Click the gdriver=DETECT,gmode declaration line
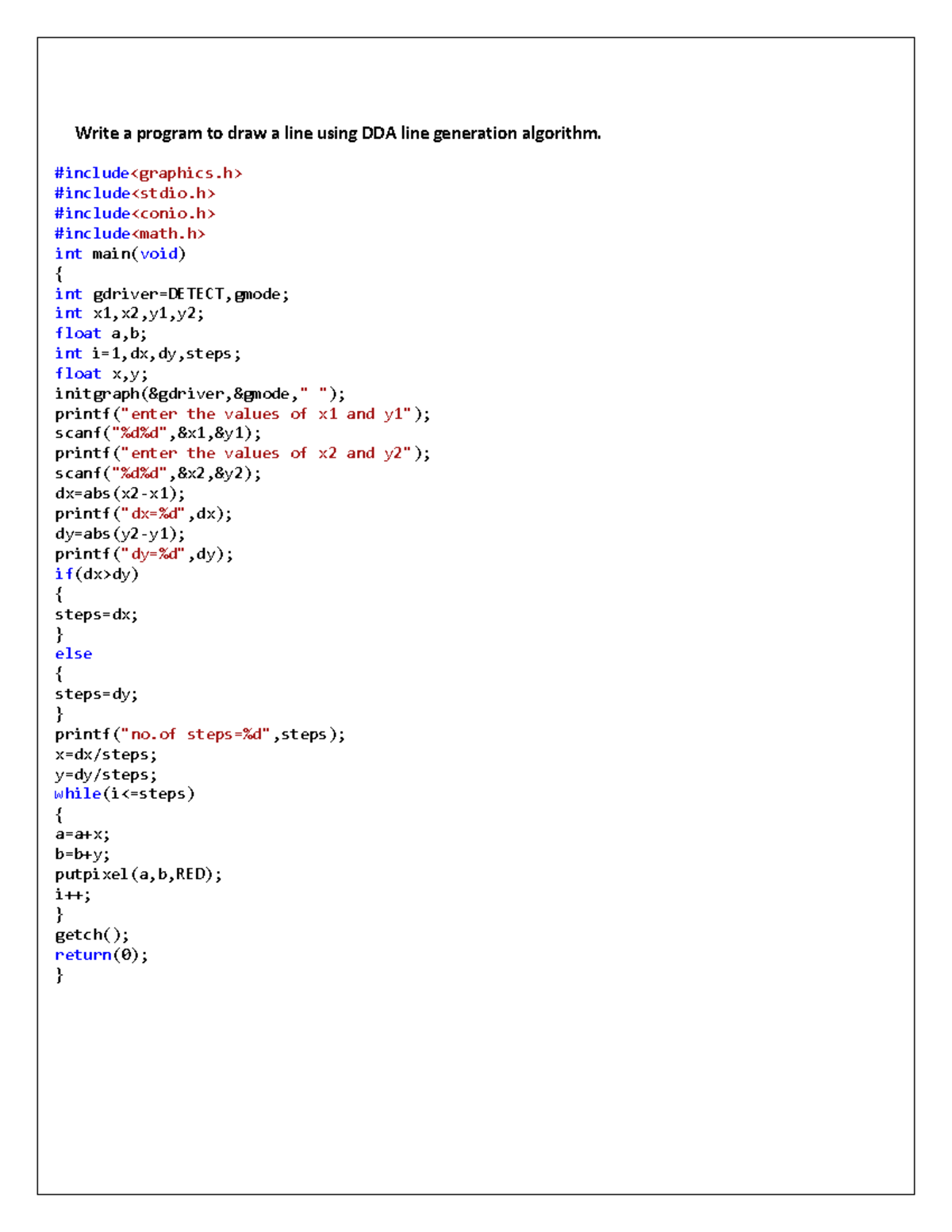This screenshot has height=1232, width=952. (x=171, y=294)
